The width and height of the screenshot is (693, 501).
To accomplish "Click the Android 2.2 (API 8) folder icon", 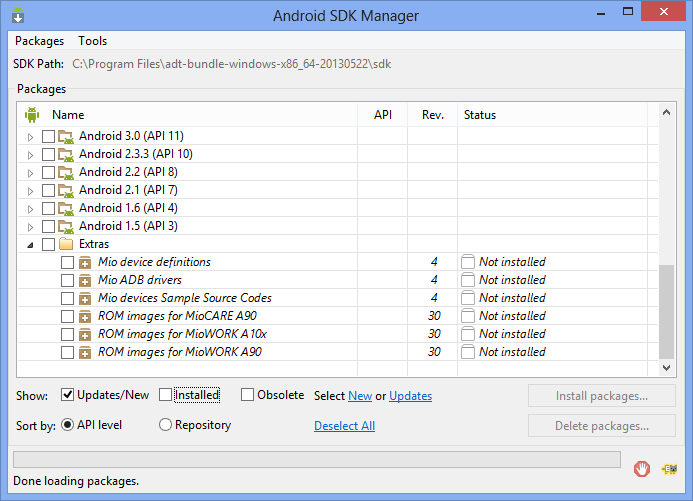I will (x=66, y=172).
